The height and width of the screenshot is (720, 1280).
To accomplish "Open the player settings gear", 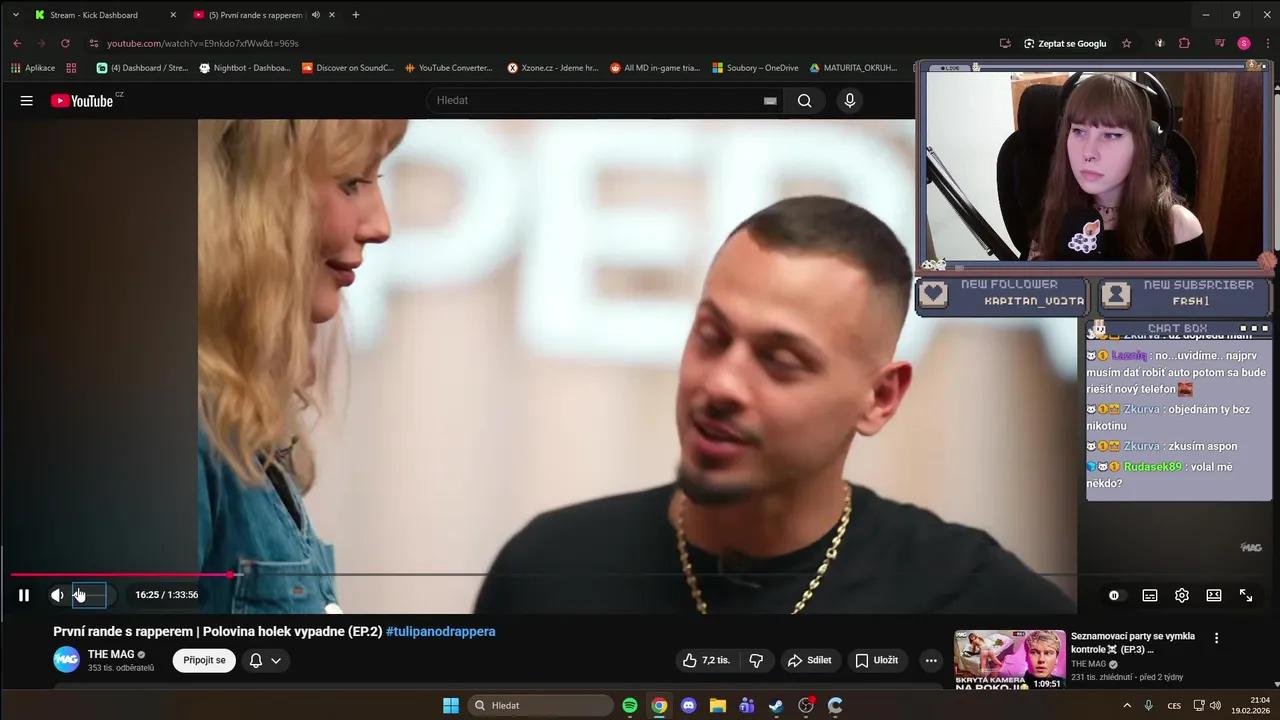I will click(x=1182, y=595).
